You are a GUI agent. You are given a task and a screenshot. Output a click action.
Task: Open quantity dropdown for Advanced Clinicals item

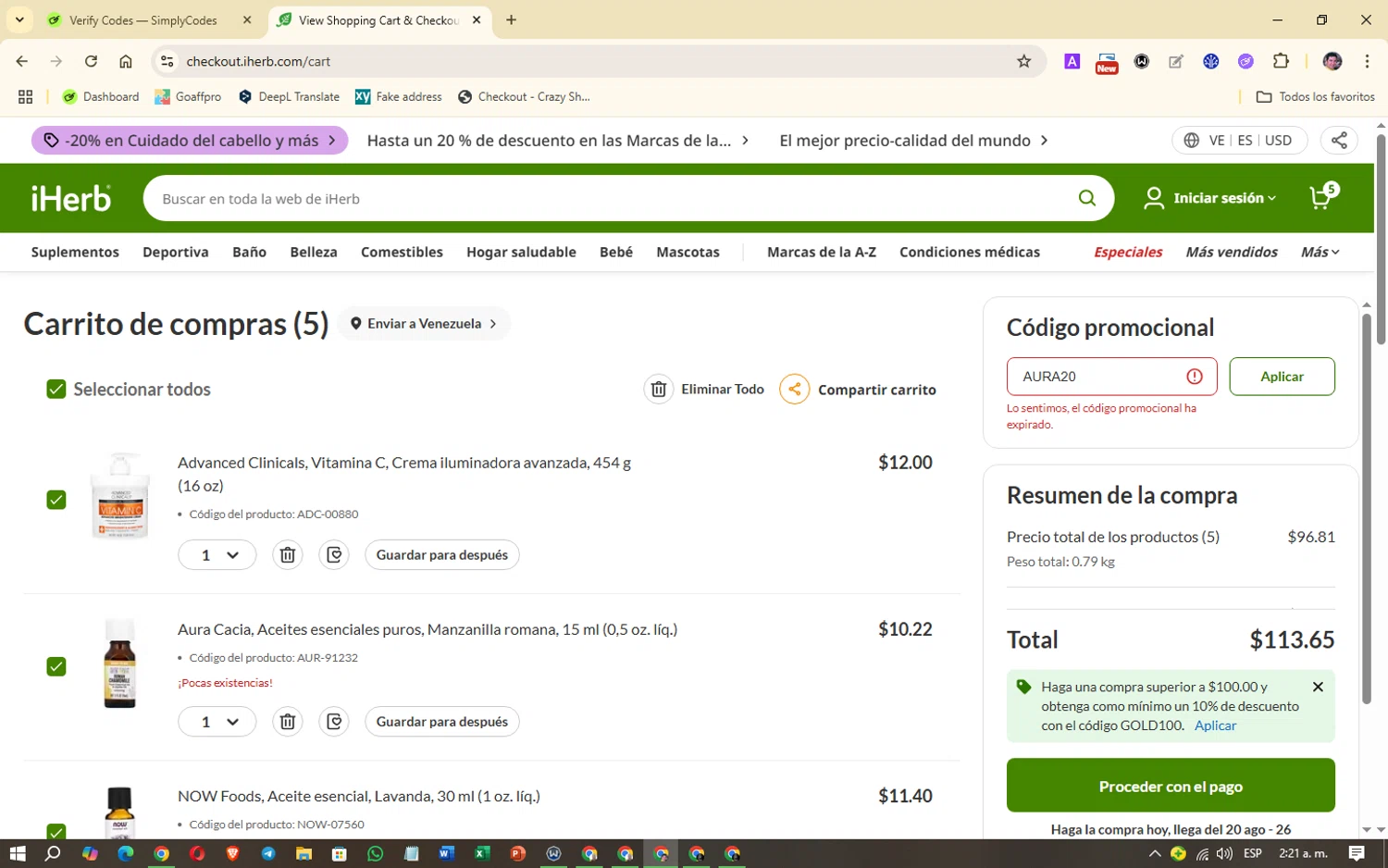217,555
